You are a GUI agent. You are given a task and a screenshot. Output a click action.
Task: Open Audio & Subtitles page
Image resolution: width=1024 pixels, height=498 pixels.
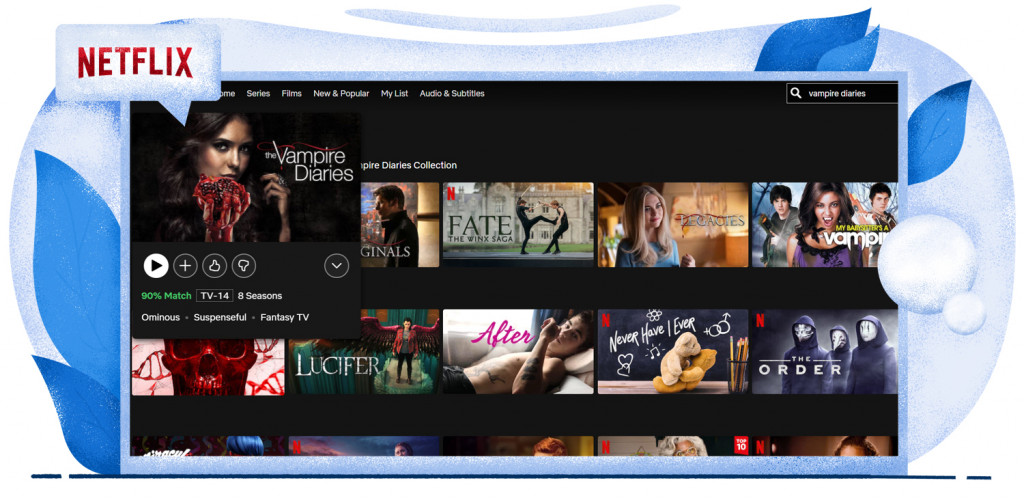tap(452, 93)
